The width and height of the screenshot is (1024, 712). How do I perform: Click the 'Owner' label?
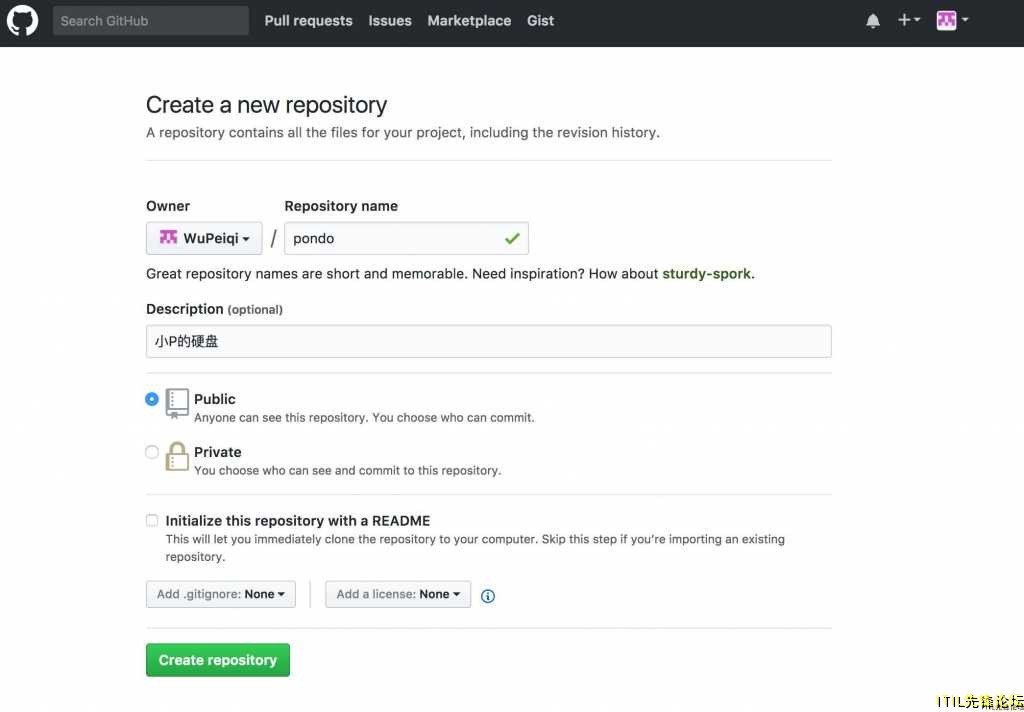[x=168, y=206]
